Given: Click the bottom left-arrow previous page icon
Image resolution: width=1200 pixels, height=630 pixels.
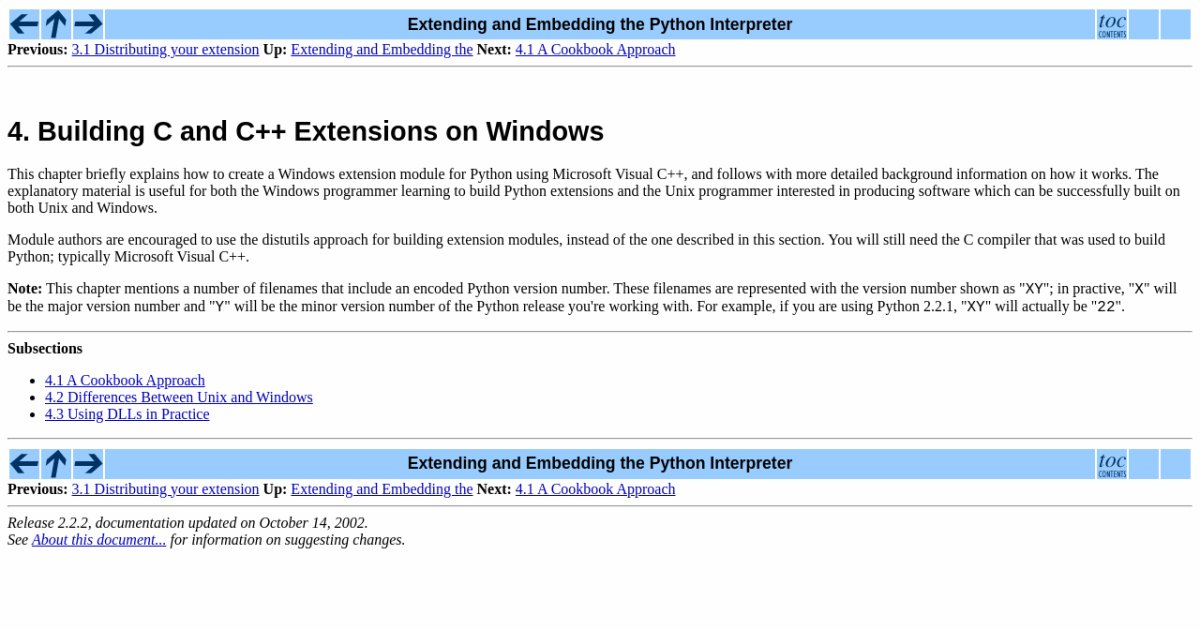Looking at the screenshot, I should point(24,464).
